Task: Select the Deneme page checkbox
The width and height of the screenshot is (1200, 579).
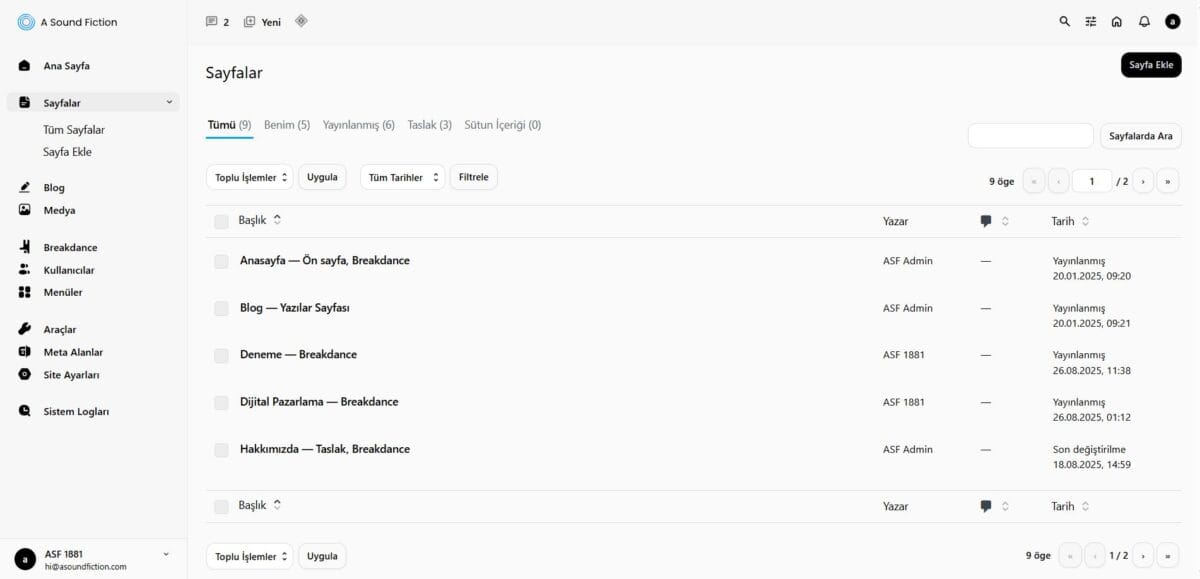Action: (x=221, y=355)
